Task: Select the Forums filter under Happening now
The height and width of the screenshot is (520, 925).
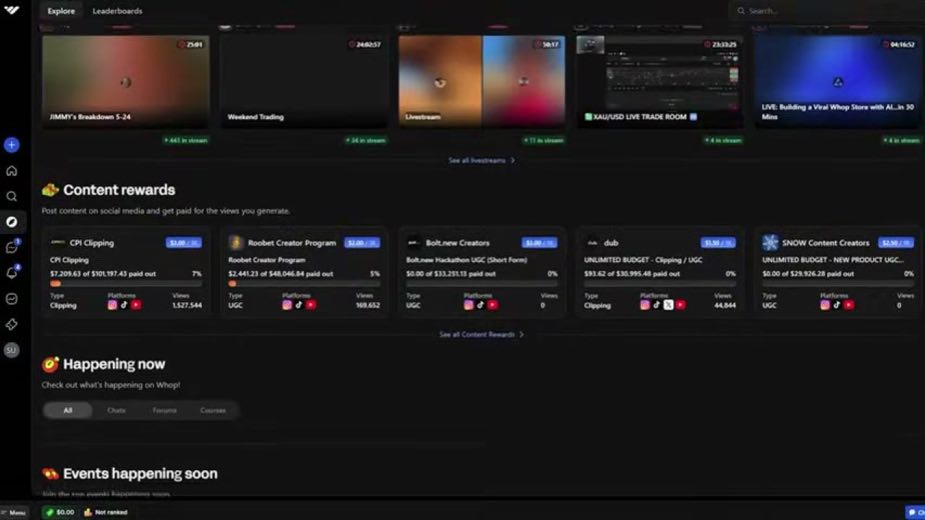Action: (165, 410)
